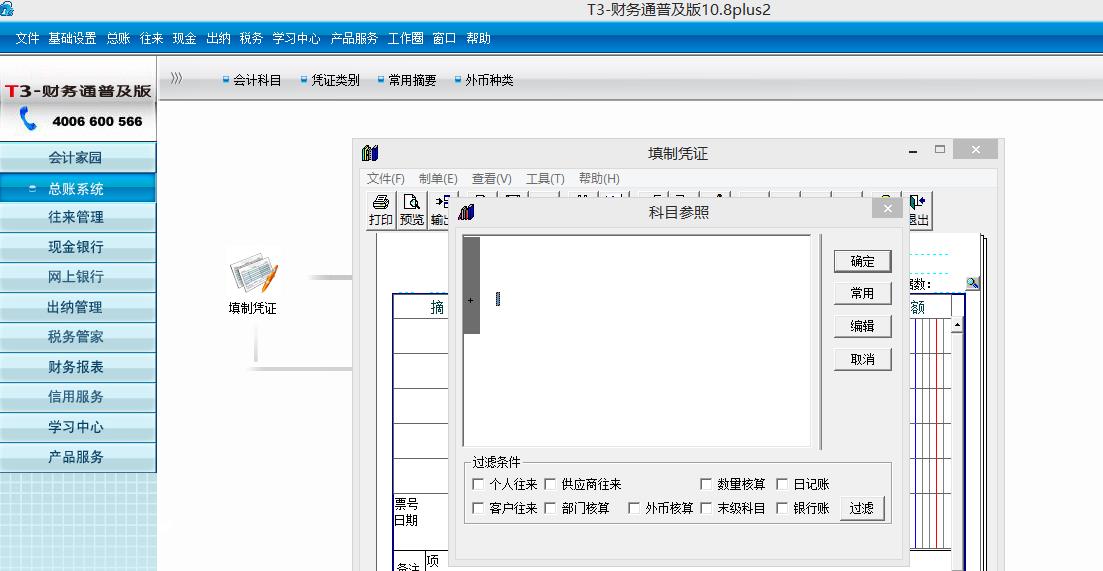Click the 预览 preview toolbar icon
This screenshot has width=1103, height=571.
click(412, 210)
